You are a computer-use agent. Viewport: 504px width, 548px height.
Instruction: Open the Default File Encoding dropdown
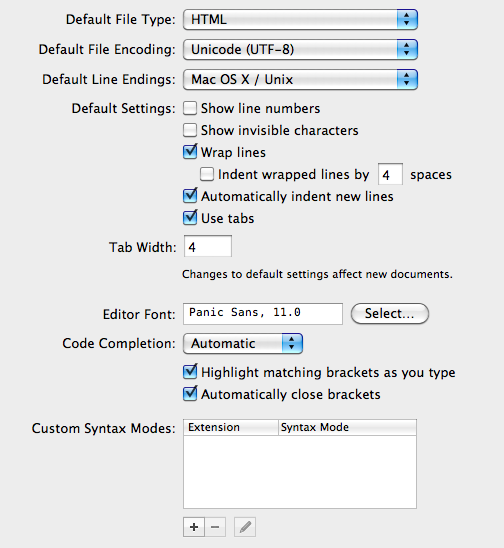(300, 50)
